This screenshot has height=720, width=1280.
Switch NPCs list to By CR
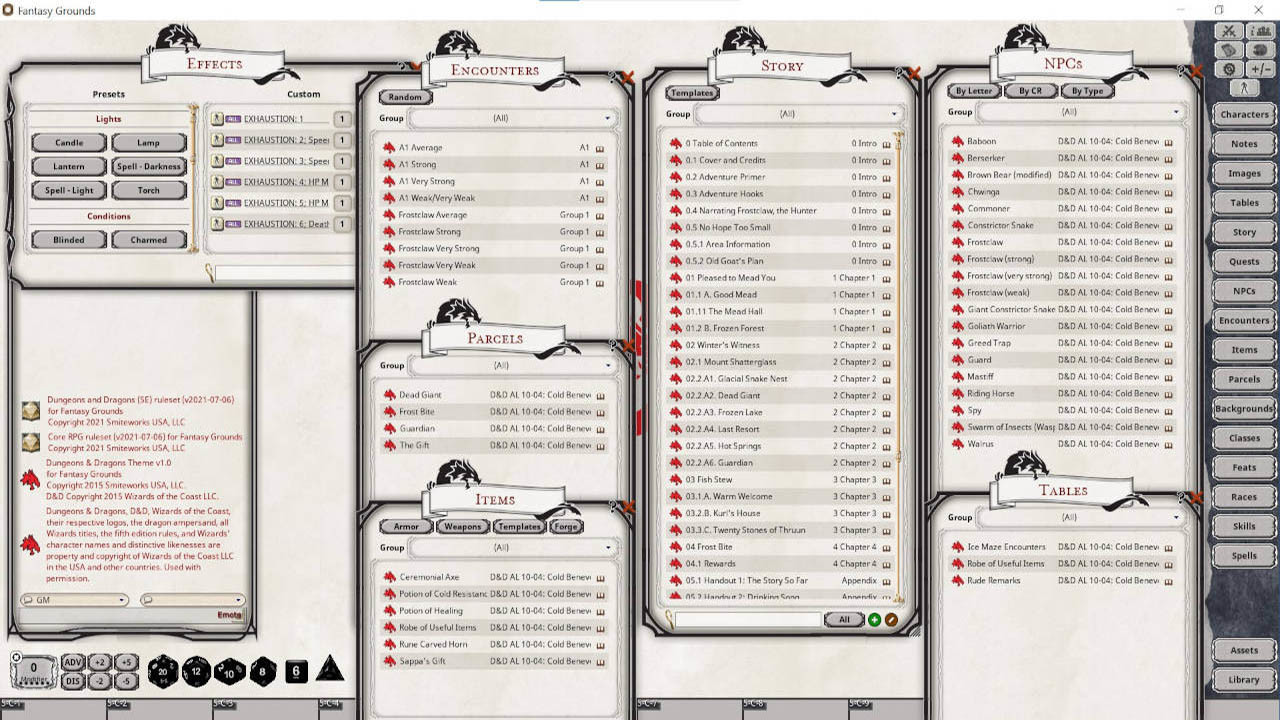click(x=1031, y=90)
